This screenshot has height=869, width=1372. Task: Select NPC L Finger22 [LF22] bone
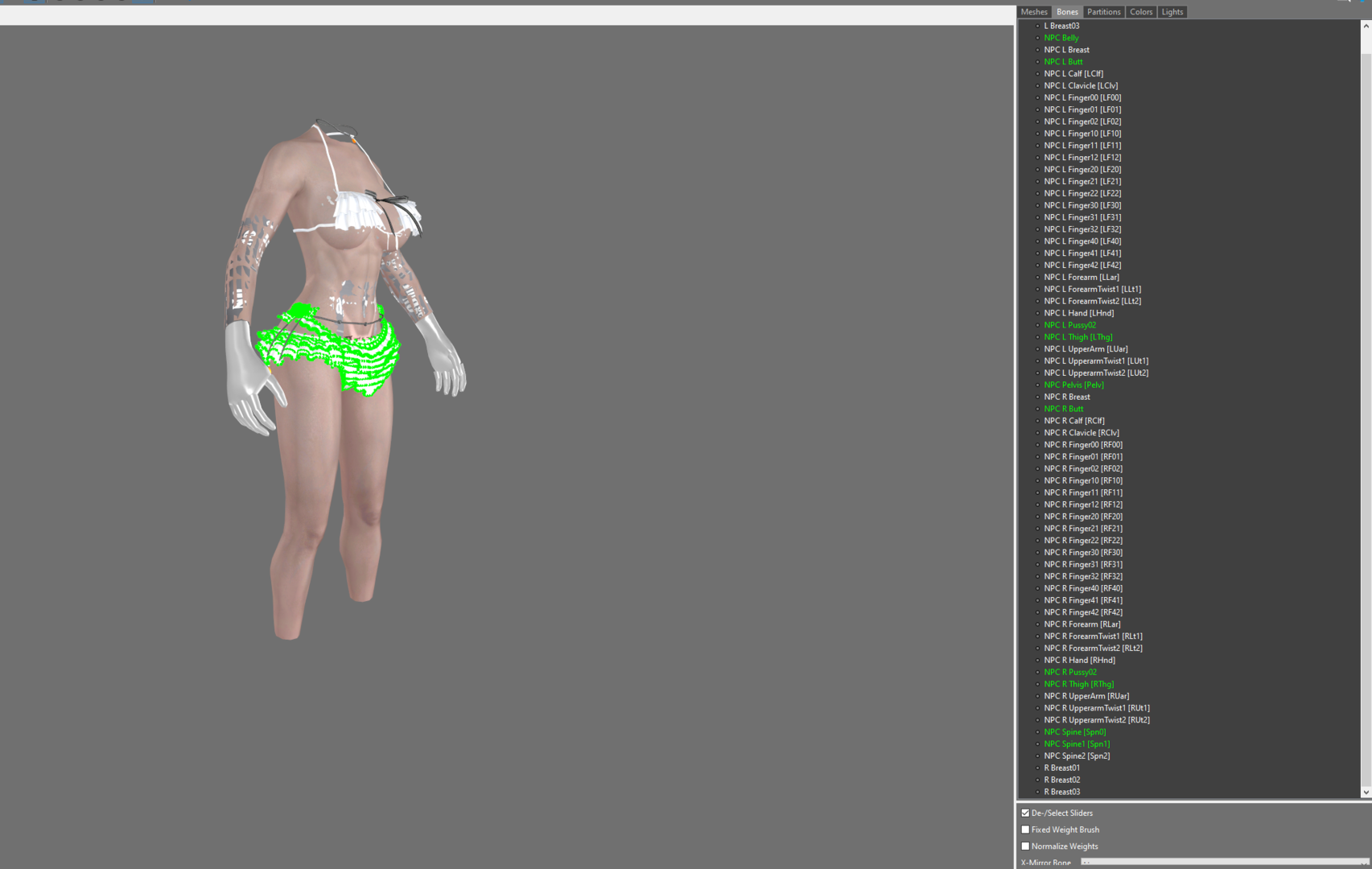[1082, 194]
